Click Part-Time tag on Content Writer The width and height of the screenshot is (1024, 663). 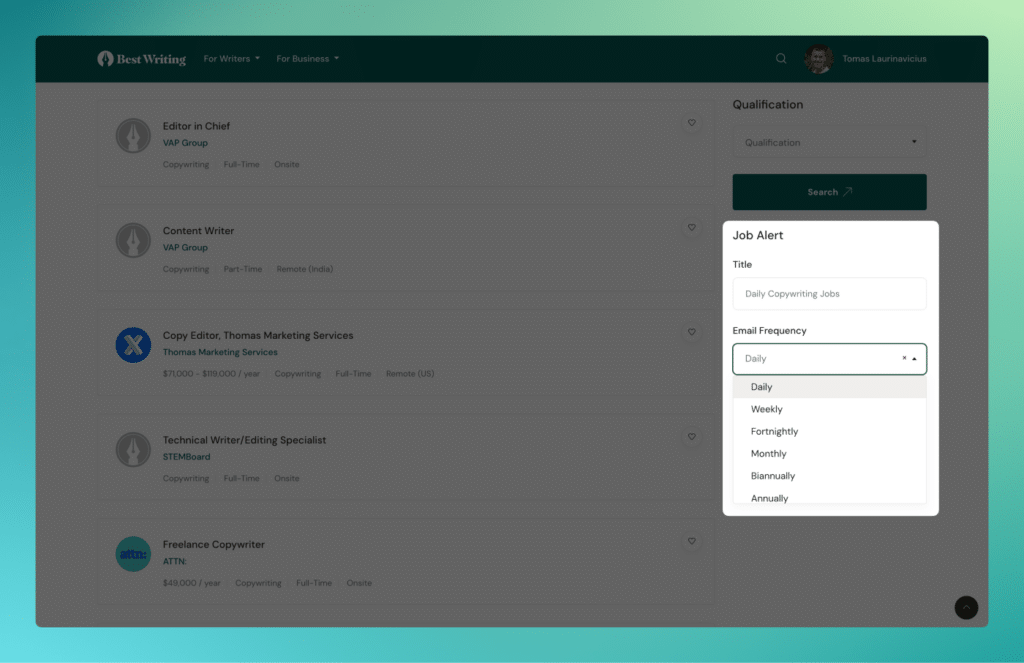point(242,269)
